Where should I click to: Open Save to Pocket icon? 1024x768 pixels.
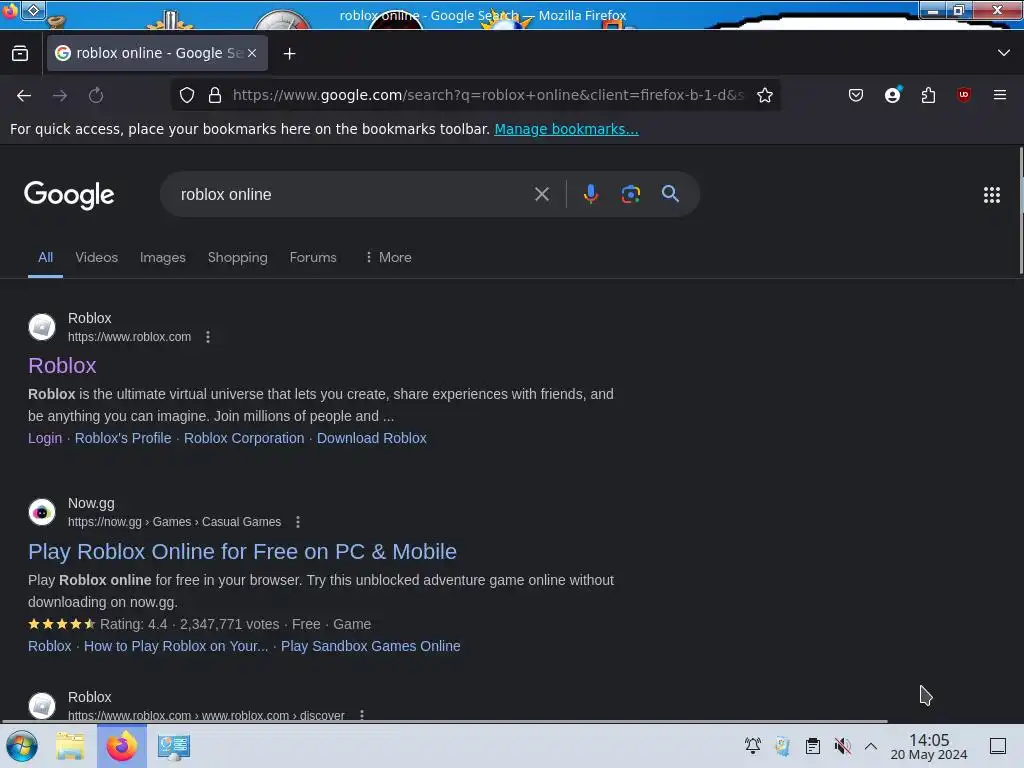pyautogui.click(x=856, y=95)
